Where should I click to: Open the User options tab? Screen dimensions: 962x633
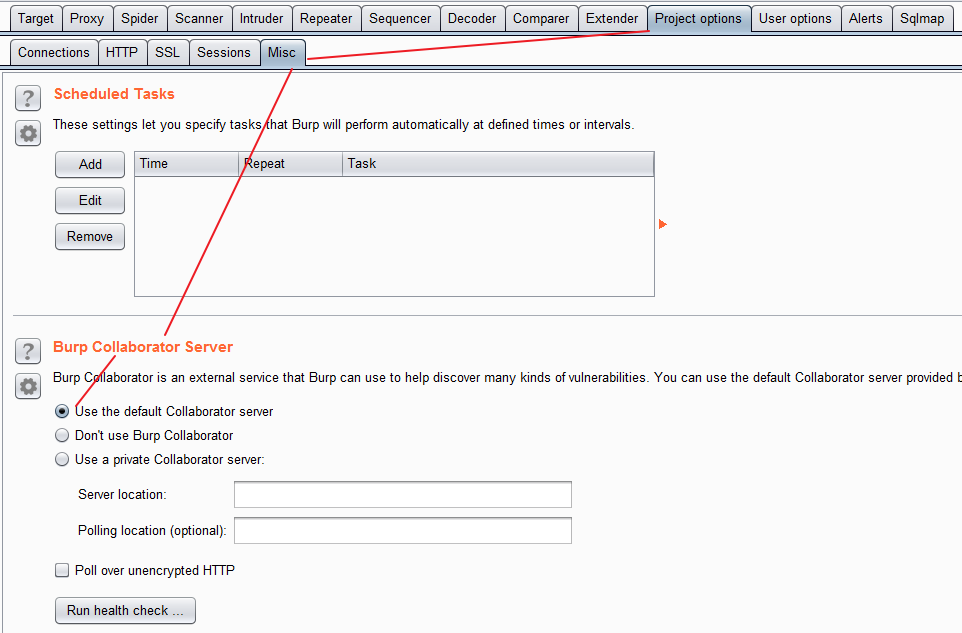coord(796,18)
